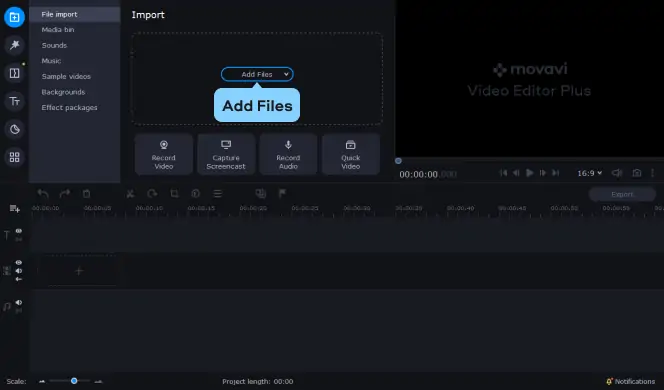The width and height of the screenshot is (664, 390).
Task: Add a marker with flag icon
Action: pyautogui.click(x=282, y=194)
